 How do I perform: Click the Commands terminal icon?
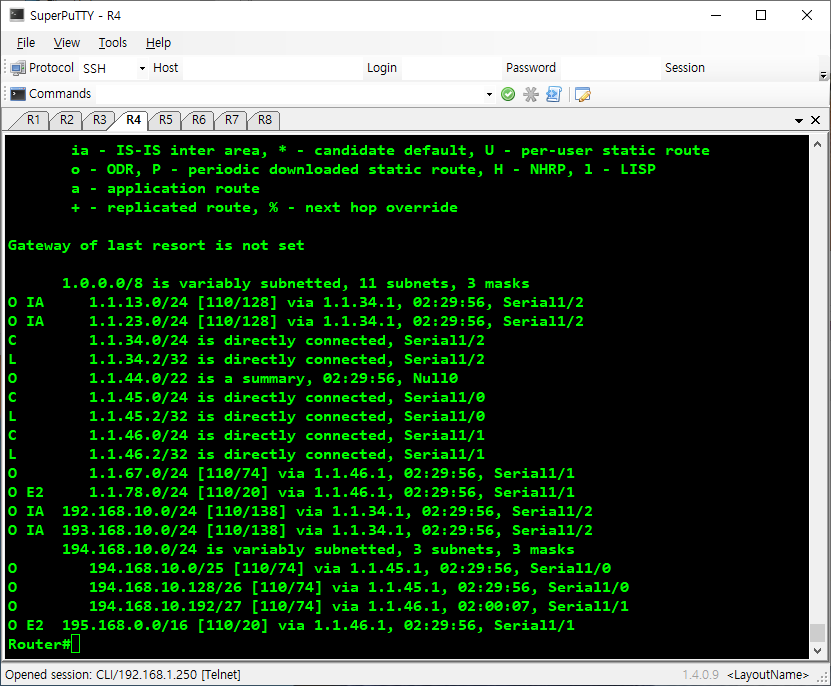pyautogui.click(x=18, y=94)
